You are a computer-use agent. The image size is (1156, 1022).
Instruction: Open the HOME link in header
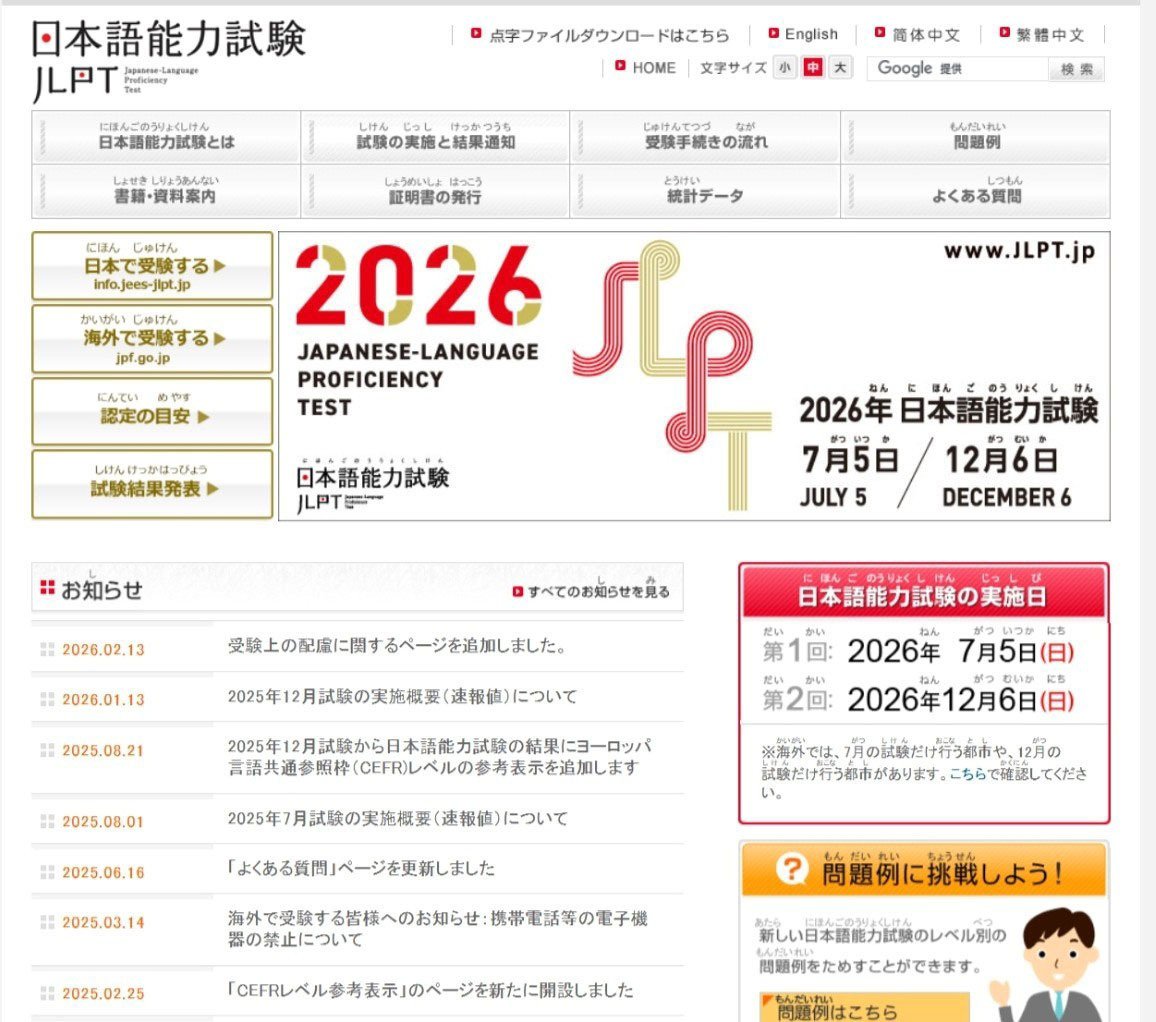[x=653, y=68]
